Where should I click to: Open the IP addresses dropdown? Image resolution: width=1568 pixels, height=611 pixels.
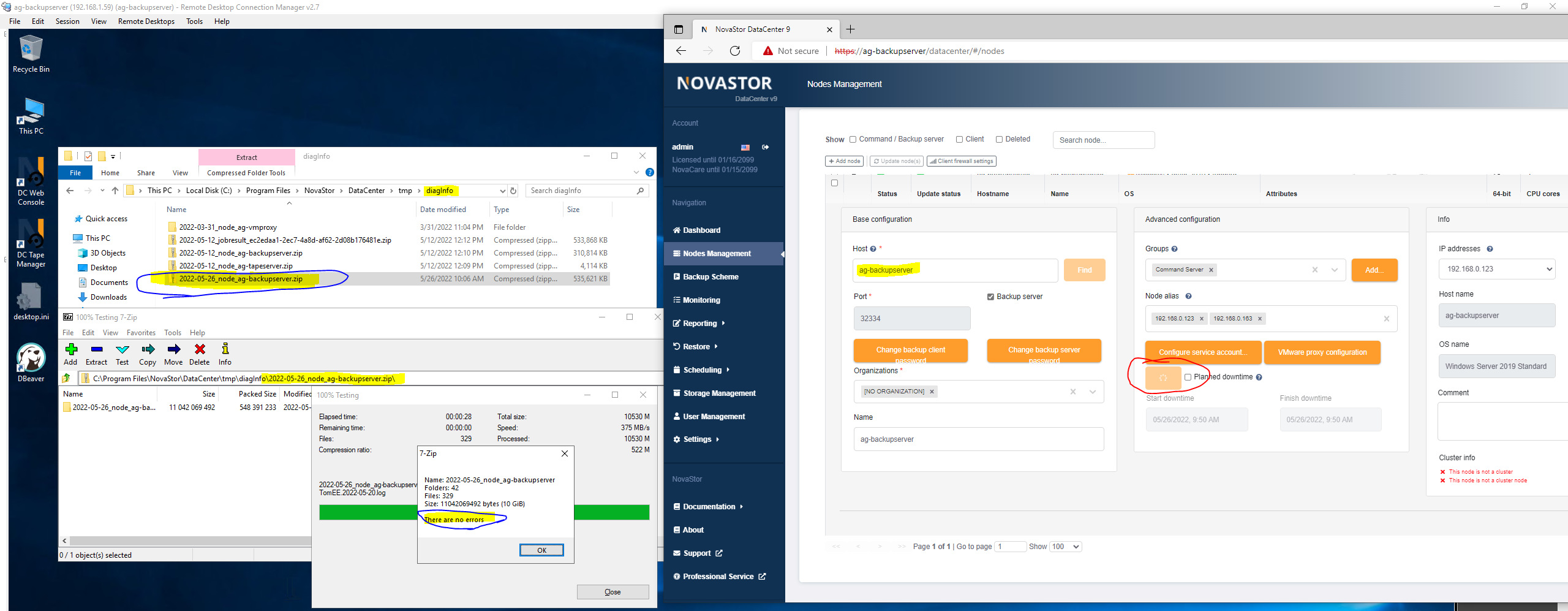pos(1496,269)
